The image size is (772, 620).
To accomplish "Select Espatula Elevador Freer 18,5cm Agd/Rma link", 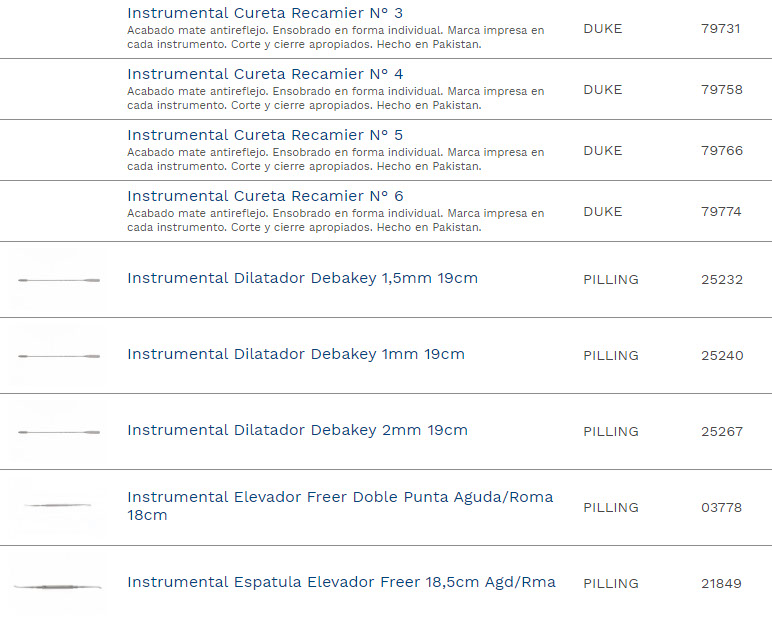I will (341, 583).
